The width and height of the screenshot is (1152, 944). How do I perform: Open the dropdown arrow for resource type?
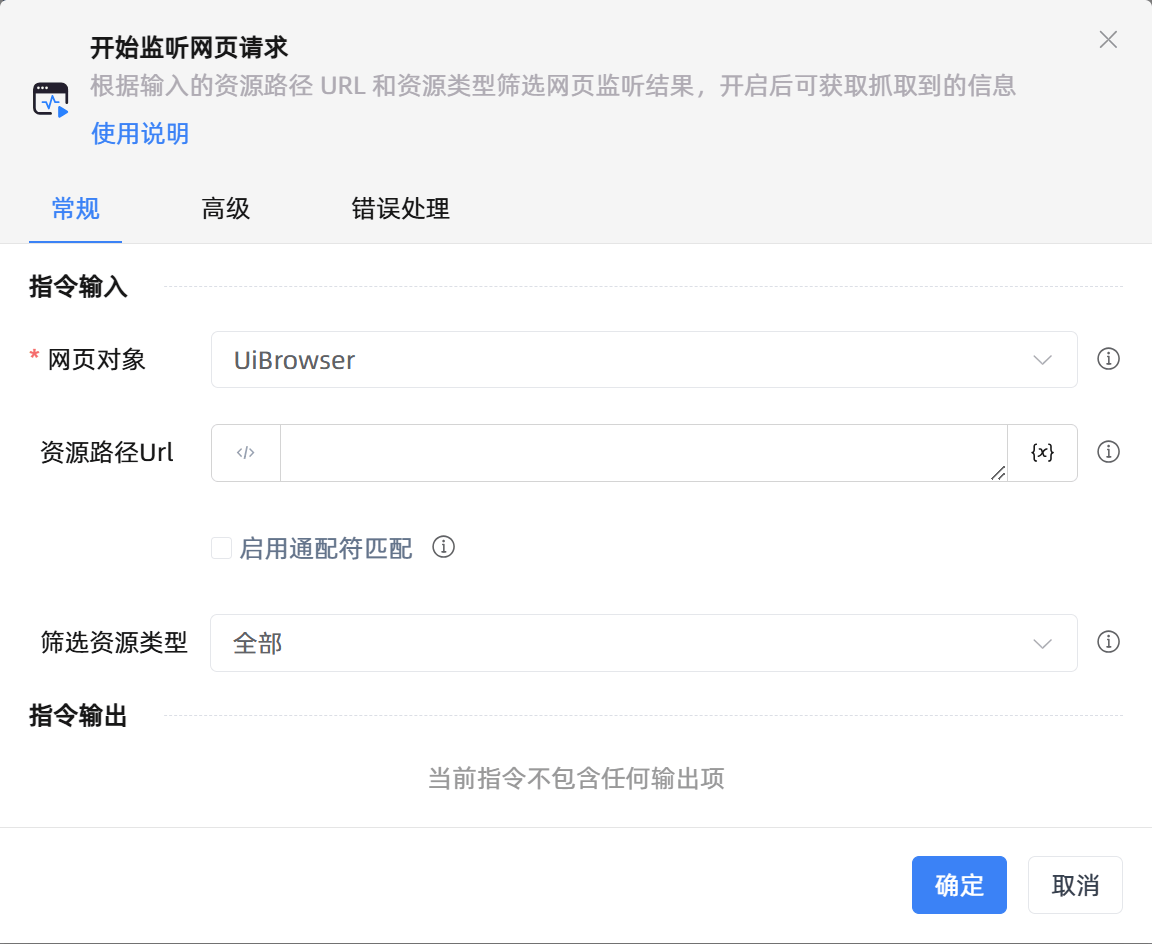pyautogui.click(x=1040, y=643)
